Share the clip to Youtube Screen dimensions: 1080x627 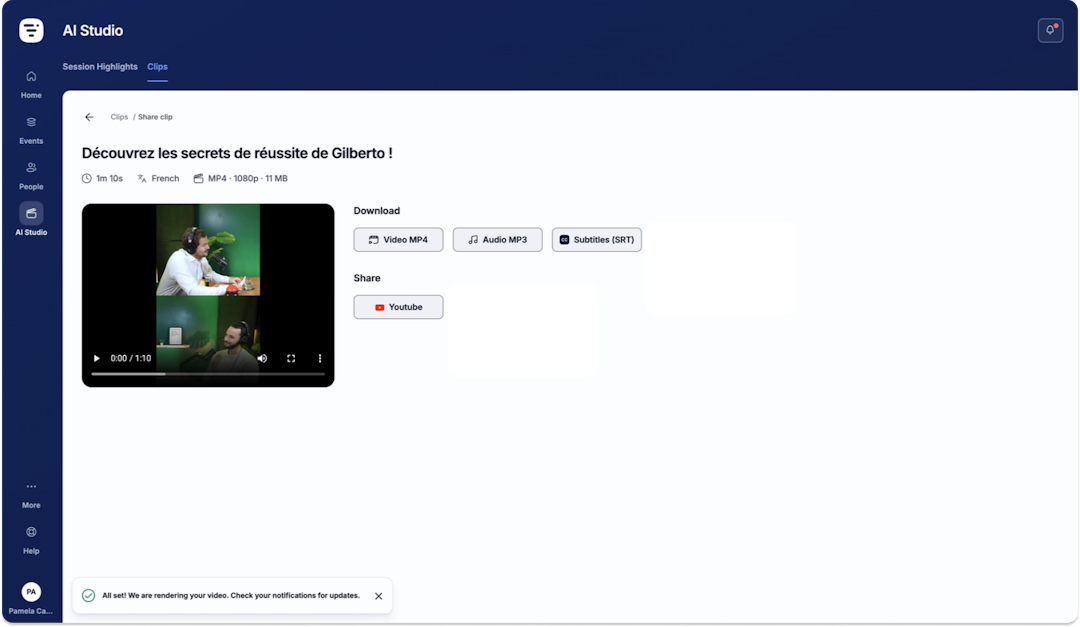coord(398,307)
